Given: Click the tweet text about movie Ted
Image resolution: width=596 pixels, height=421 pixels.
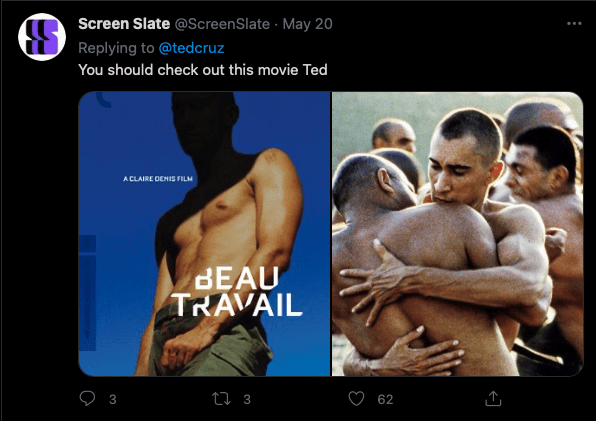Looking at the screenshot, I should coord(203,70).
